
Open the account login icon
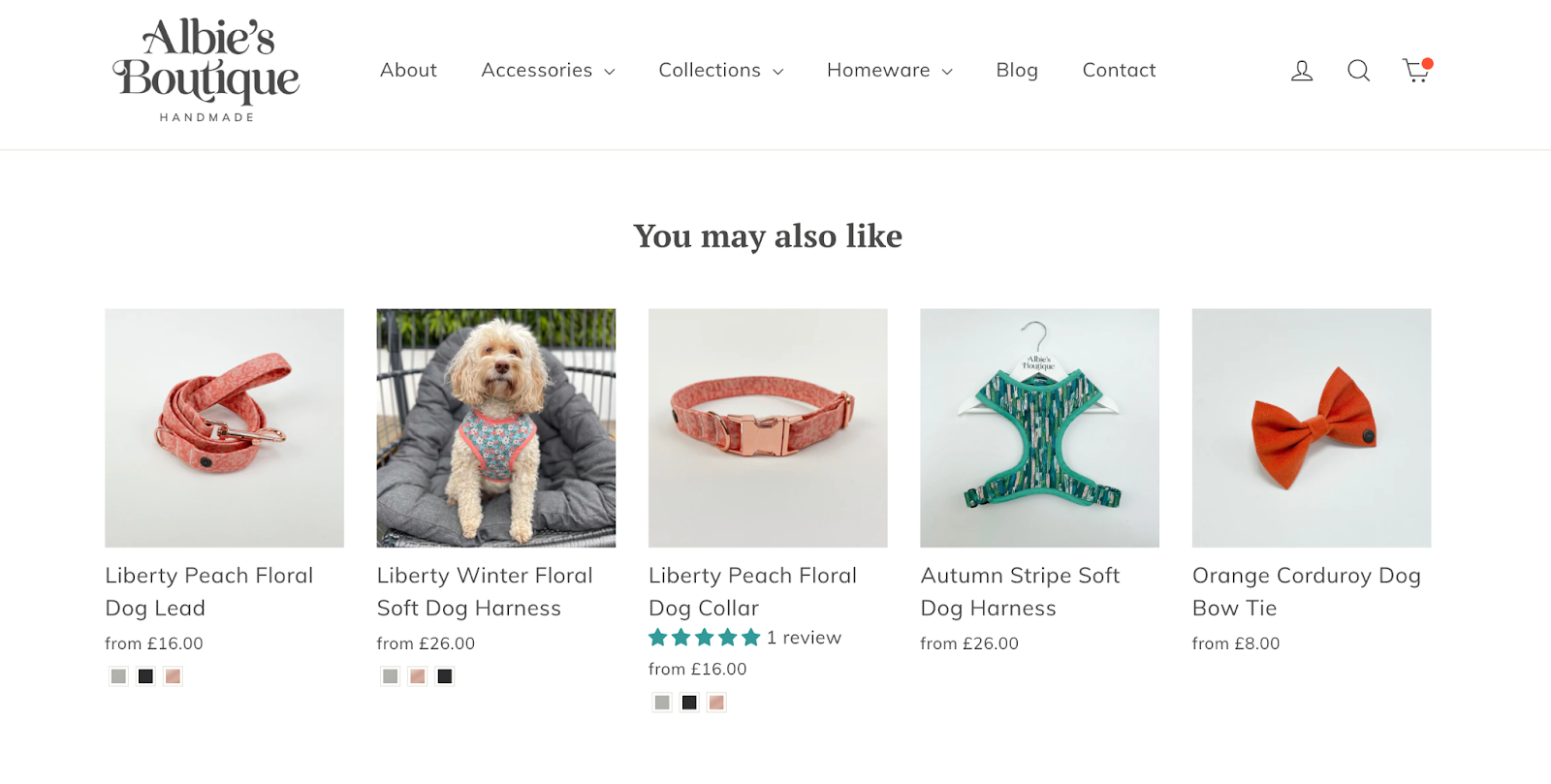click(x=1302, y=71)
